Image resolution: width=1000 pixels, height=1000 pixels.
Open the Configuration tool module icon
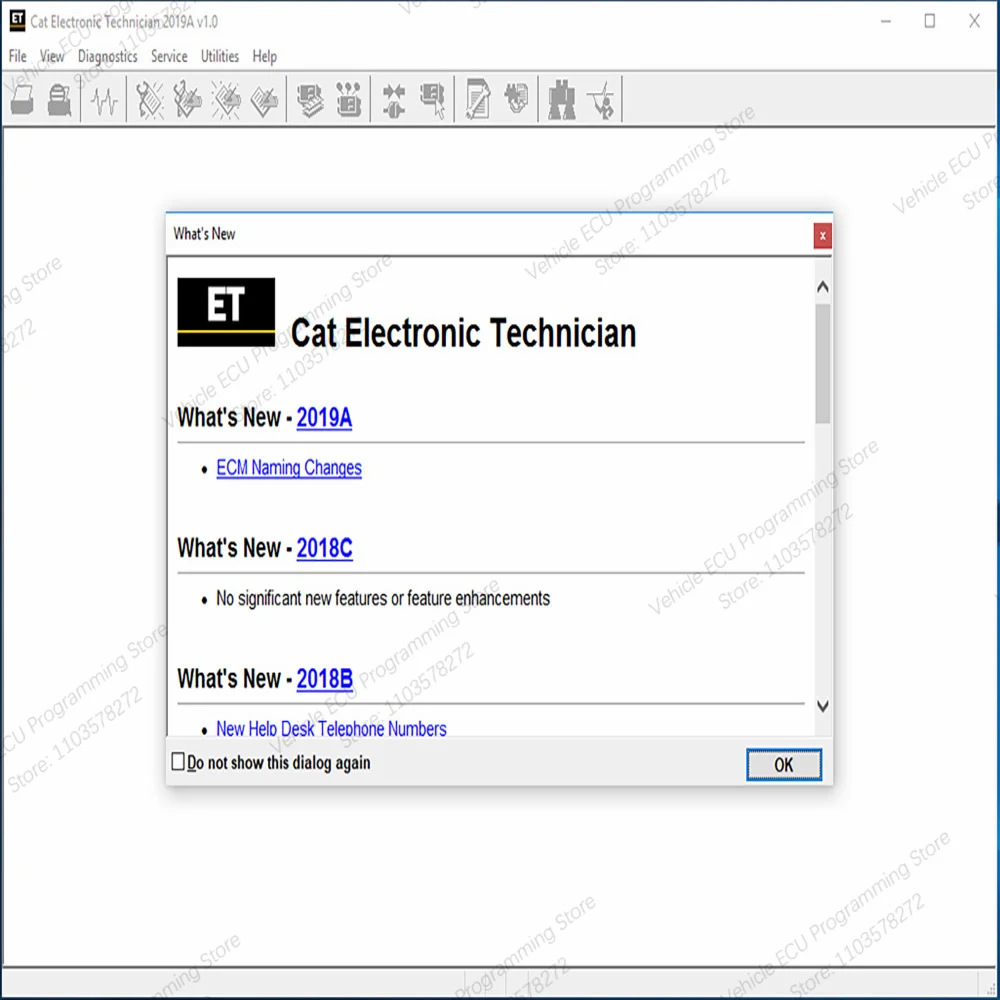348,100
